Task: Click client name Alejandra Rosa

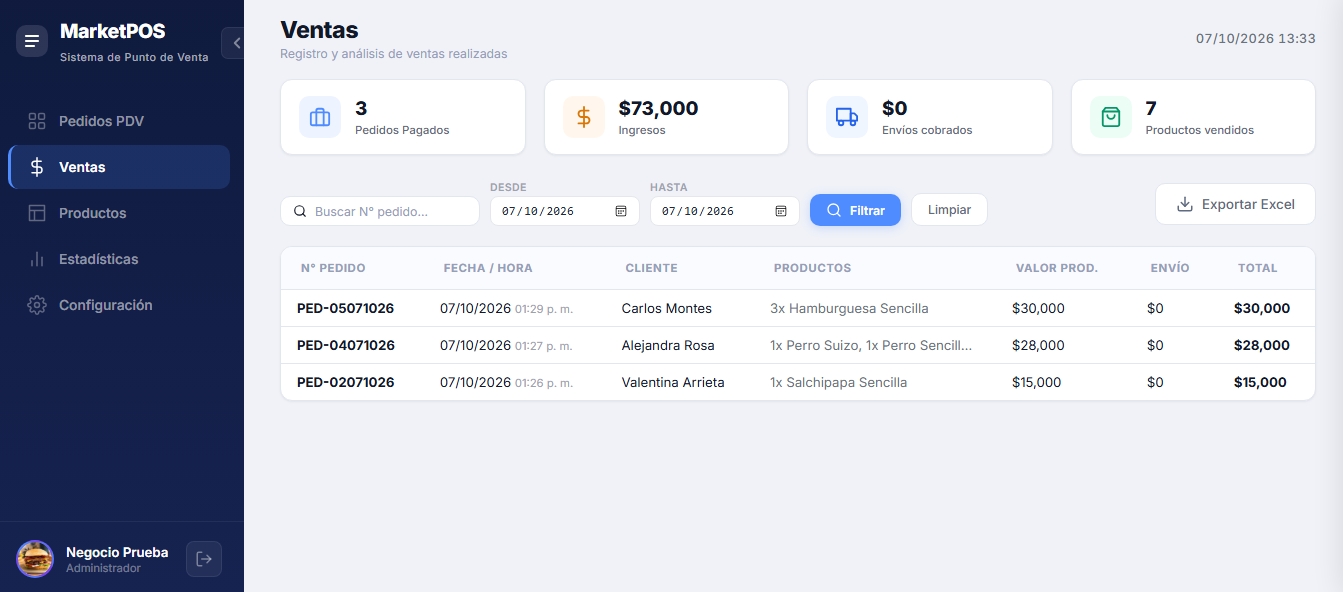Action: pos(668,345)
